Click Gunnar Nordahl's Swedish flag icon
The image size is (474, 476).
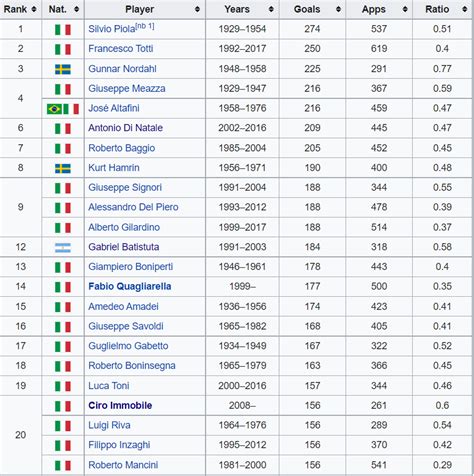(x=63, y=69)
